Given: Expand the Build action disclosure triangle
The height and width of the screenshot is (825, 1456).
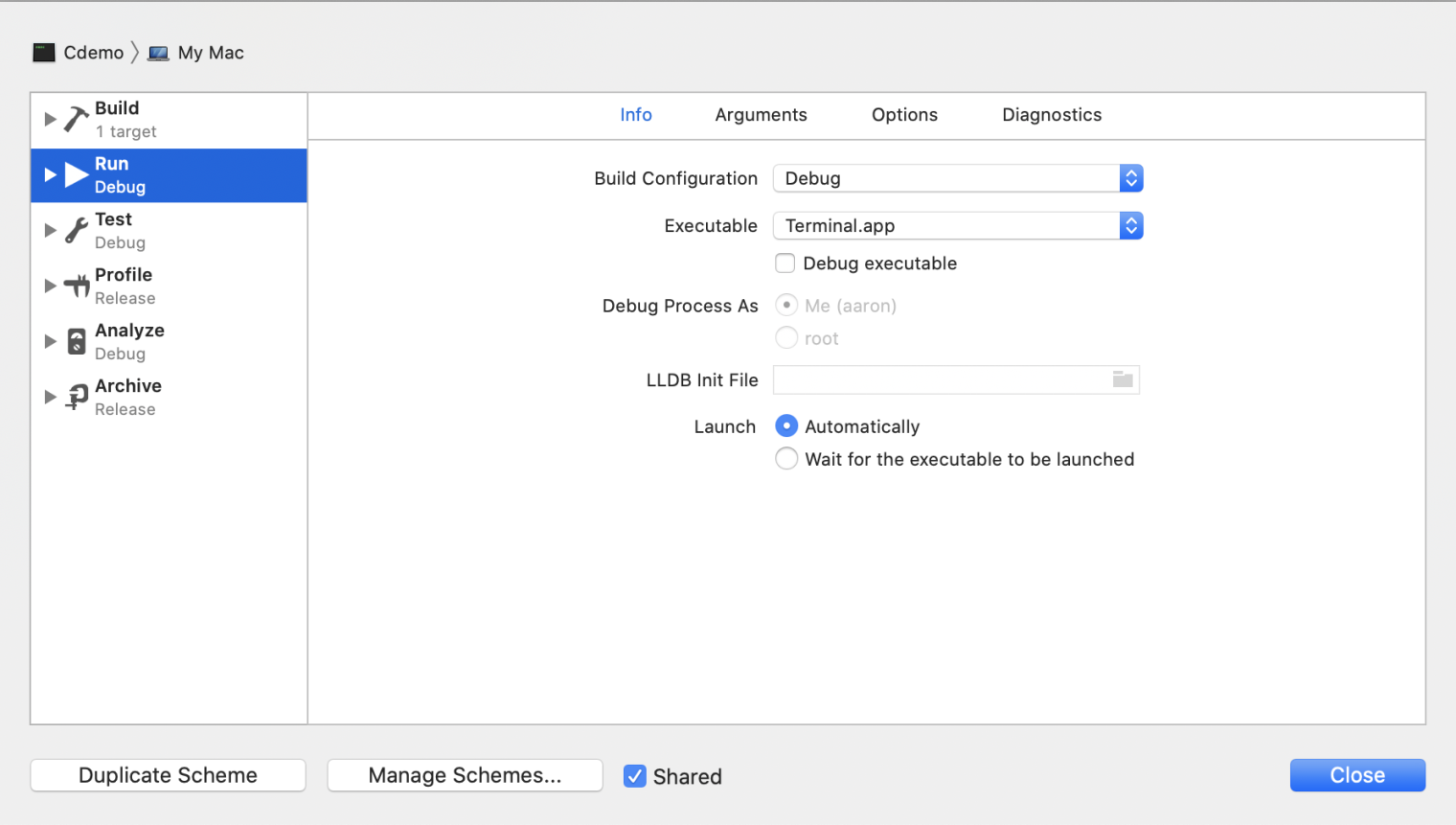Looking at the screenshot, I should (51, 119).
